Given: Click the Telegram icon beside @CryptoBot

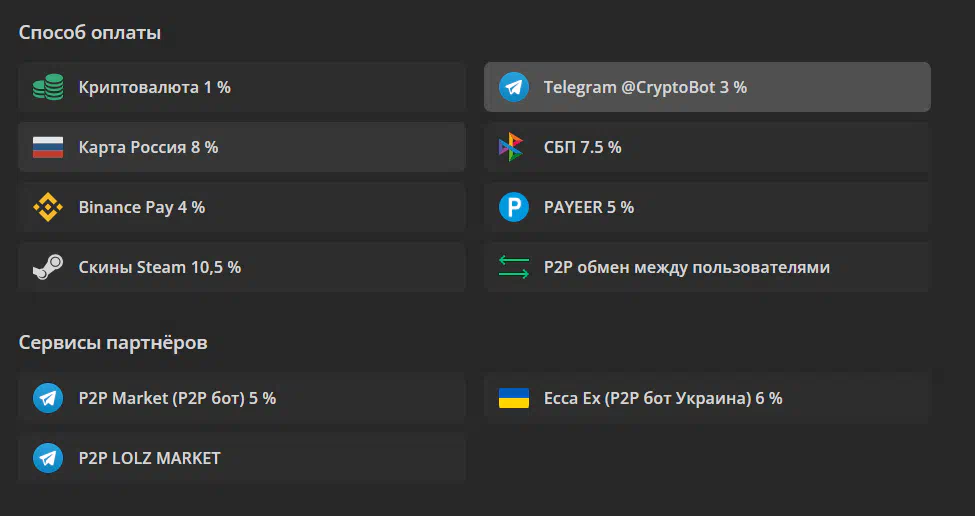Looking at the screenshot, I should pyautogui.click(x=514, y=87).
